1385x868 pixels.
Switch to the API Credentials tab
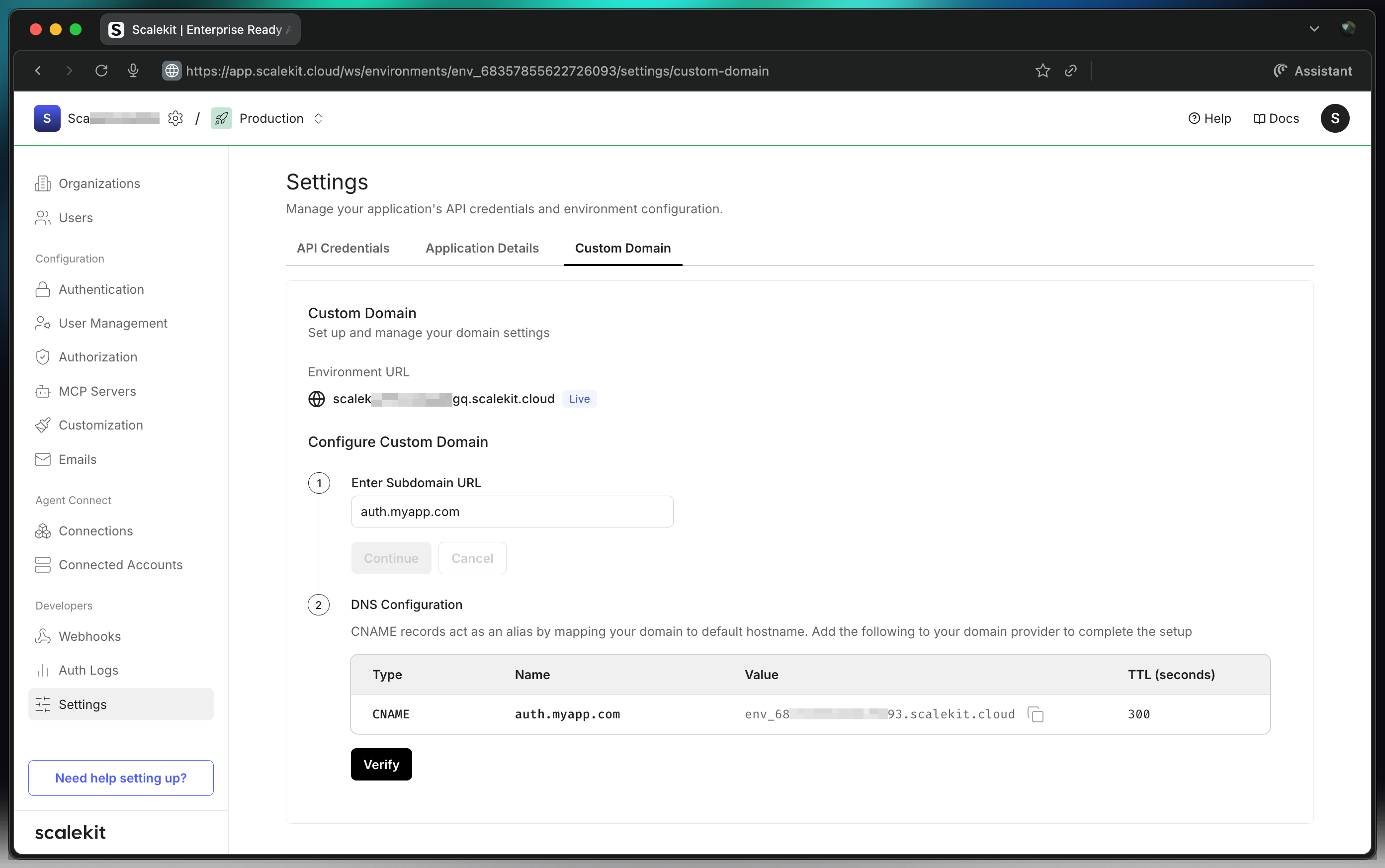[x=343, y=248]
